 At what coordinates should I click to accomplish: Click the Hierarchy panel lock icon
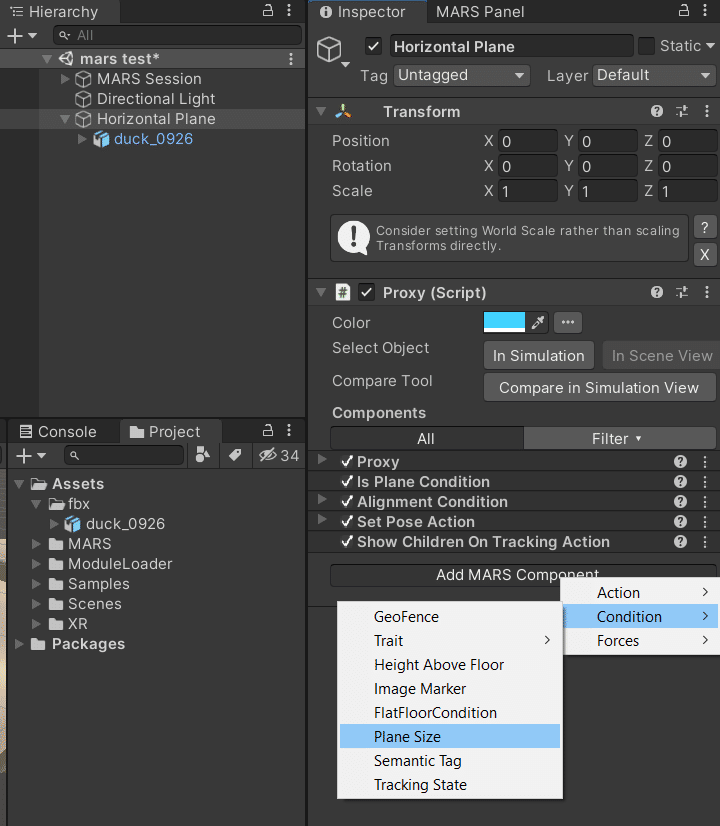pos(268,10)
